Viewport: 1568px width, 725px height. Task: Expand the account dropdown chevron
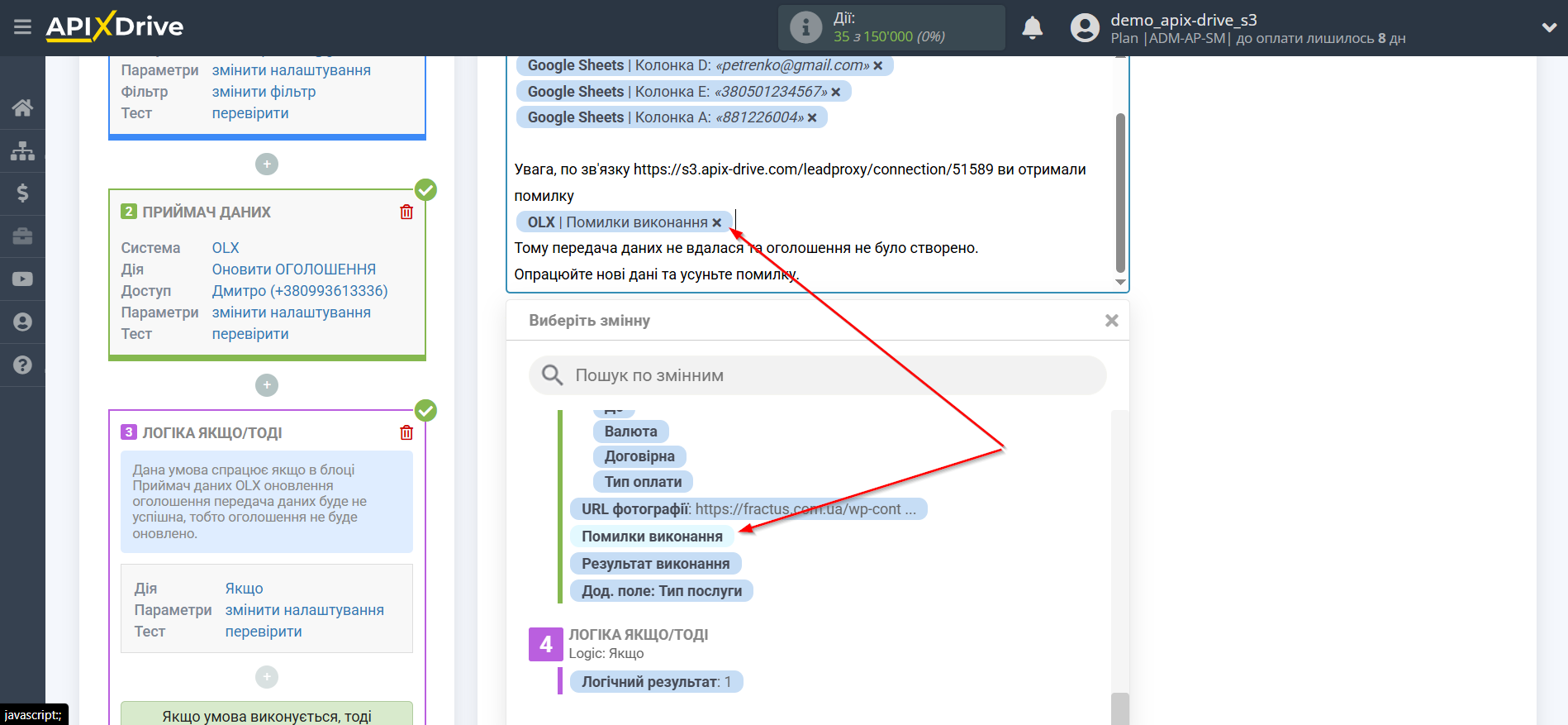pyautogui.click(x=1549, y=27)
